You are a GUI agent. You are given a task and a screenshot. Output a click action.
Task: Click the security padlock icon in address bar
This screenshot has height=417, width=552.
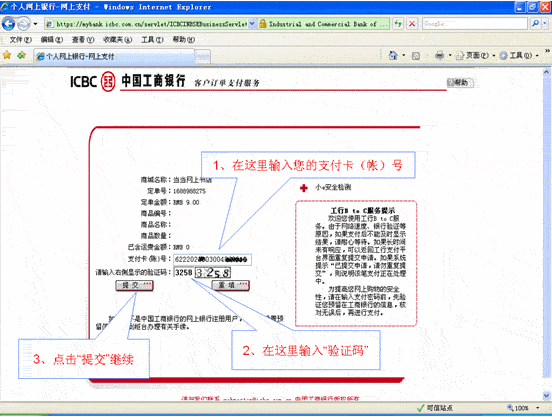pos(263,24)
